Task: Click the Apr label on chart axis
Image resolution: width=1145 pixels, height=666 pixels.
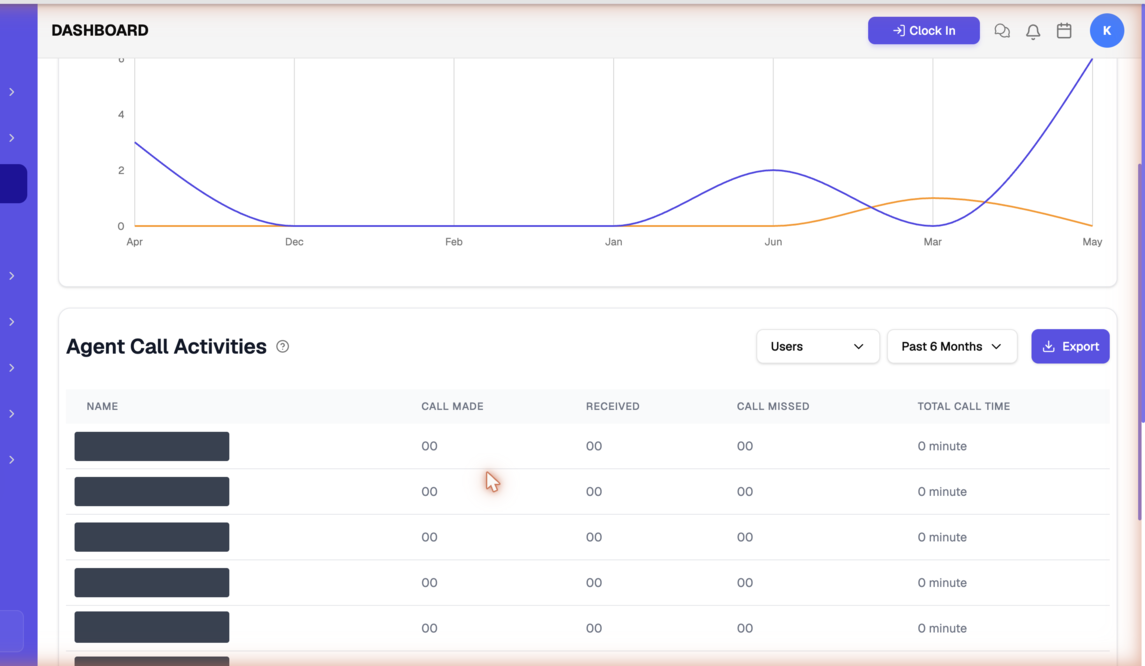Action: coord(134,242)
